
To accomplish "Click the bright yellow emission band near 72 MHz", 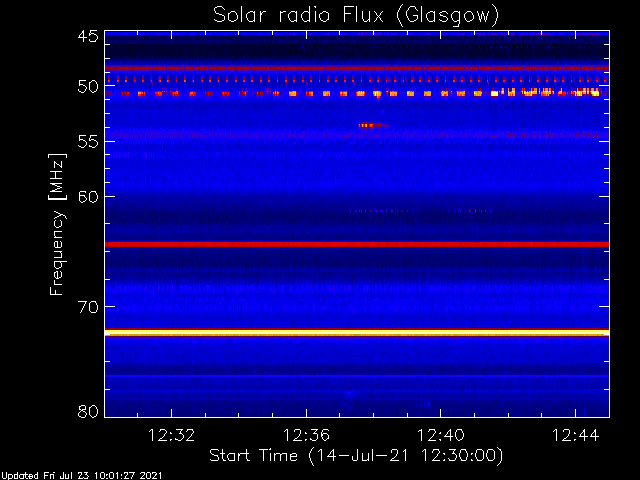I will click(x=357, y=333).
